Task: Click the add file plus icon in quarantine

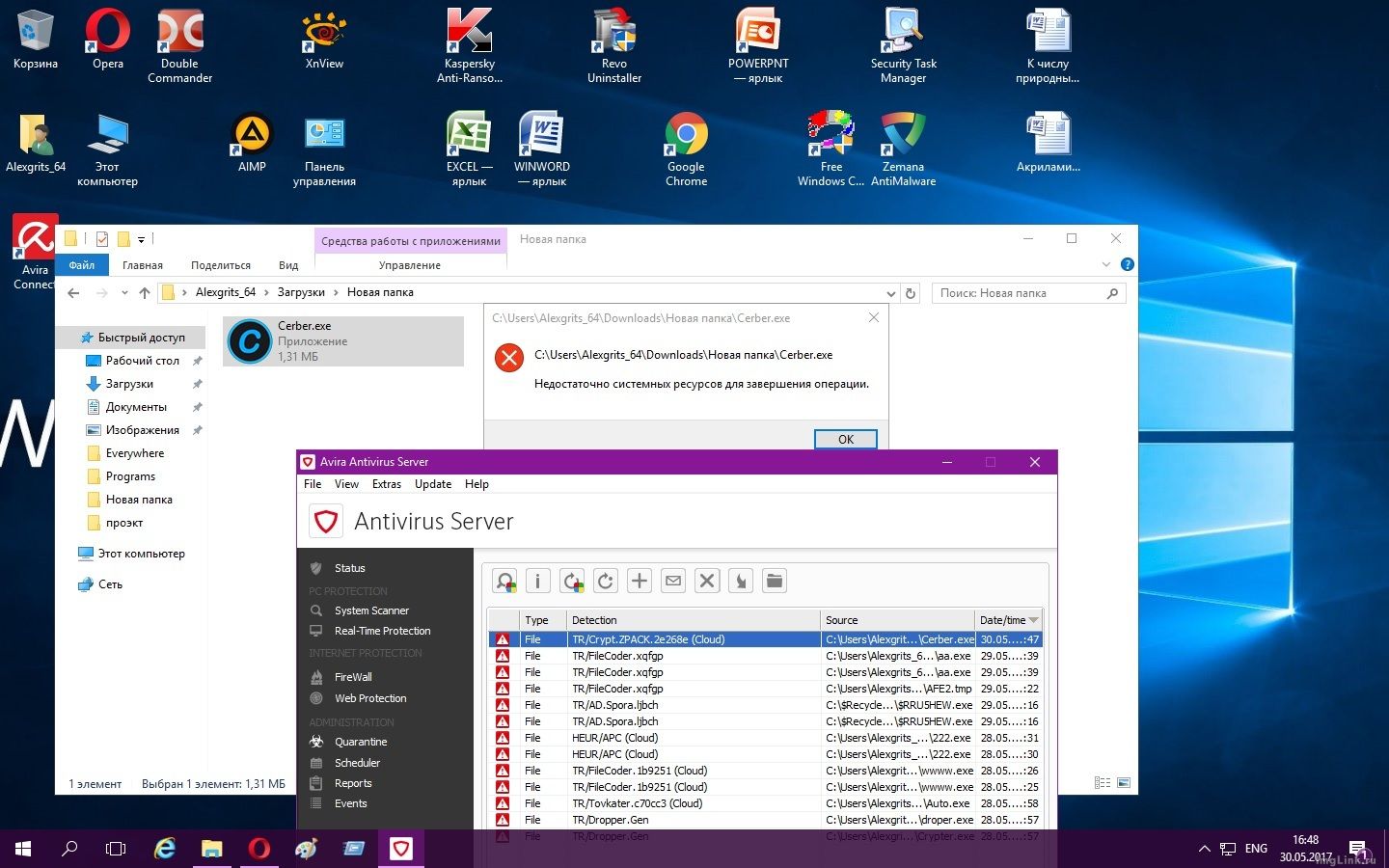Action: 640,581
